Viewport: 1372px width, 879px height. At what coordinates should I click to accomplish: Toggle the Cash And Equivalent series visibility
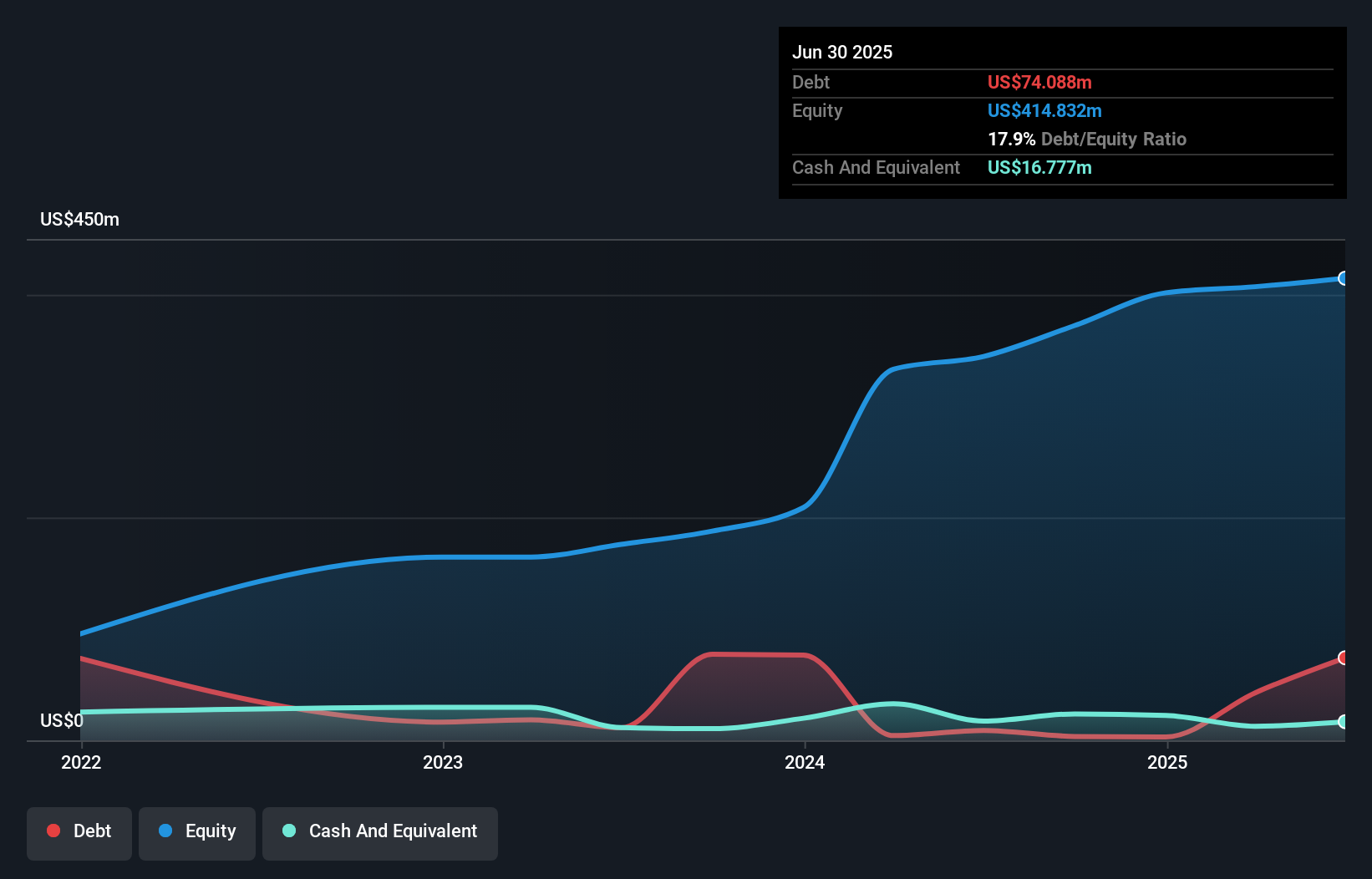(x=379, y=831)
